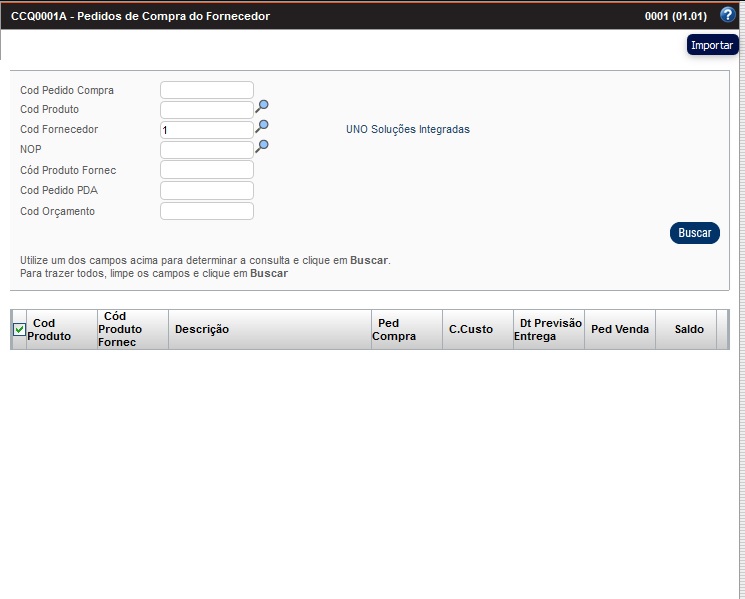
Task: Open the help question mark icon
Action: (727, 15)
